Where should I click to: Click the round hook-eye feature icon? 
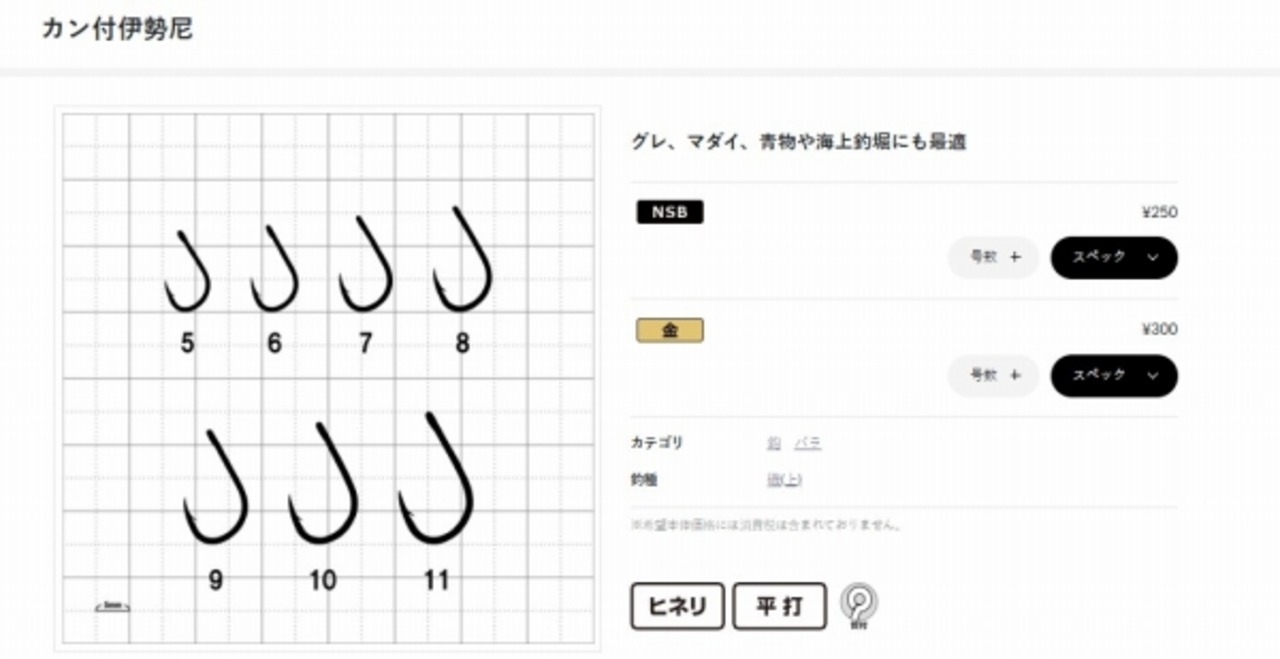tap(859, 606)
